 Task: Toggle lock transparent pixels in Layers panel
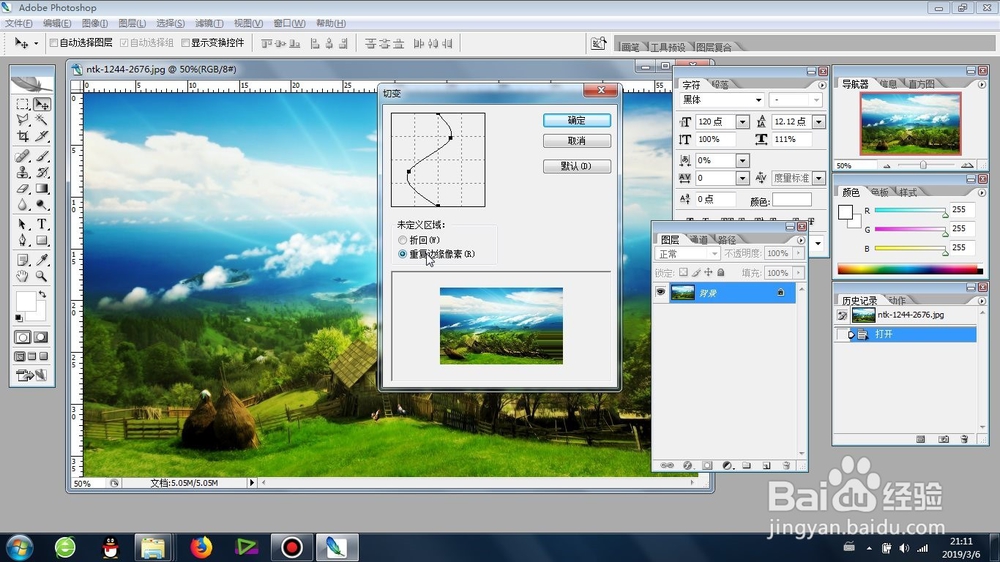pyautogui.click(x=683, y=272)
